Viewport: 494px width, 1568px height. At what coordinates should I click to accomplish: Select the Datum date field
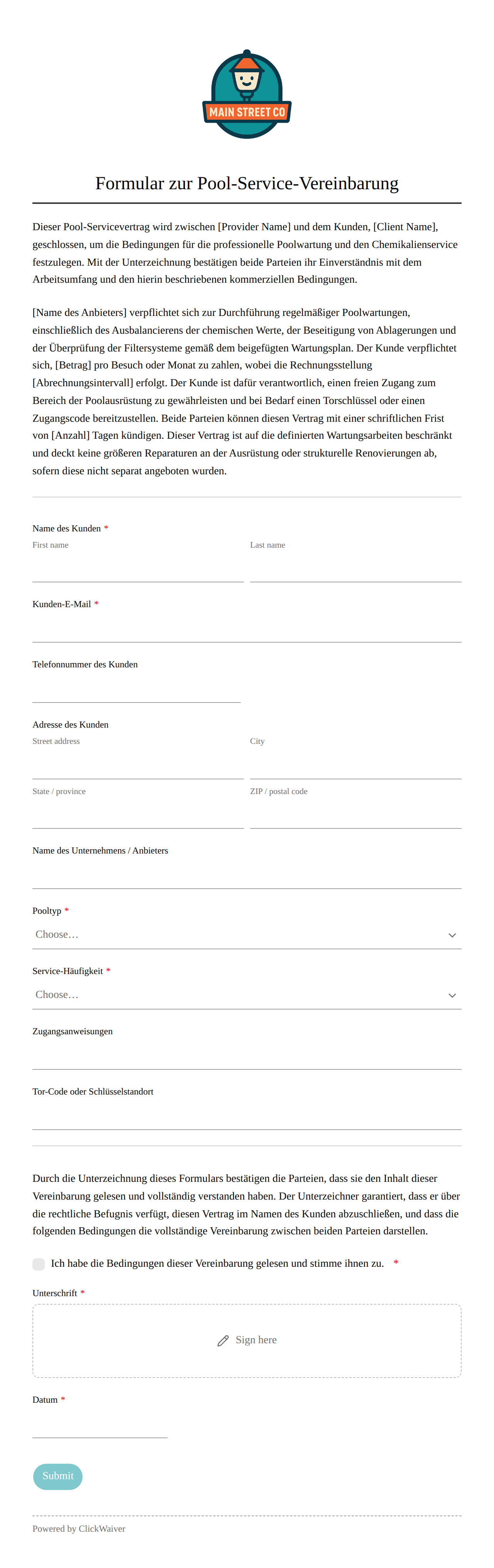tap(100, 1424)
